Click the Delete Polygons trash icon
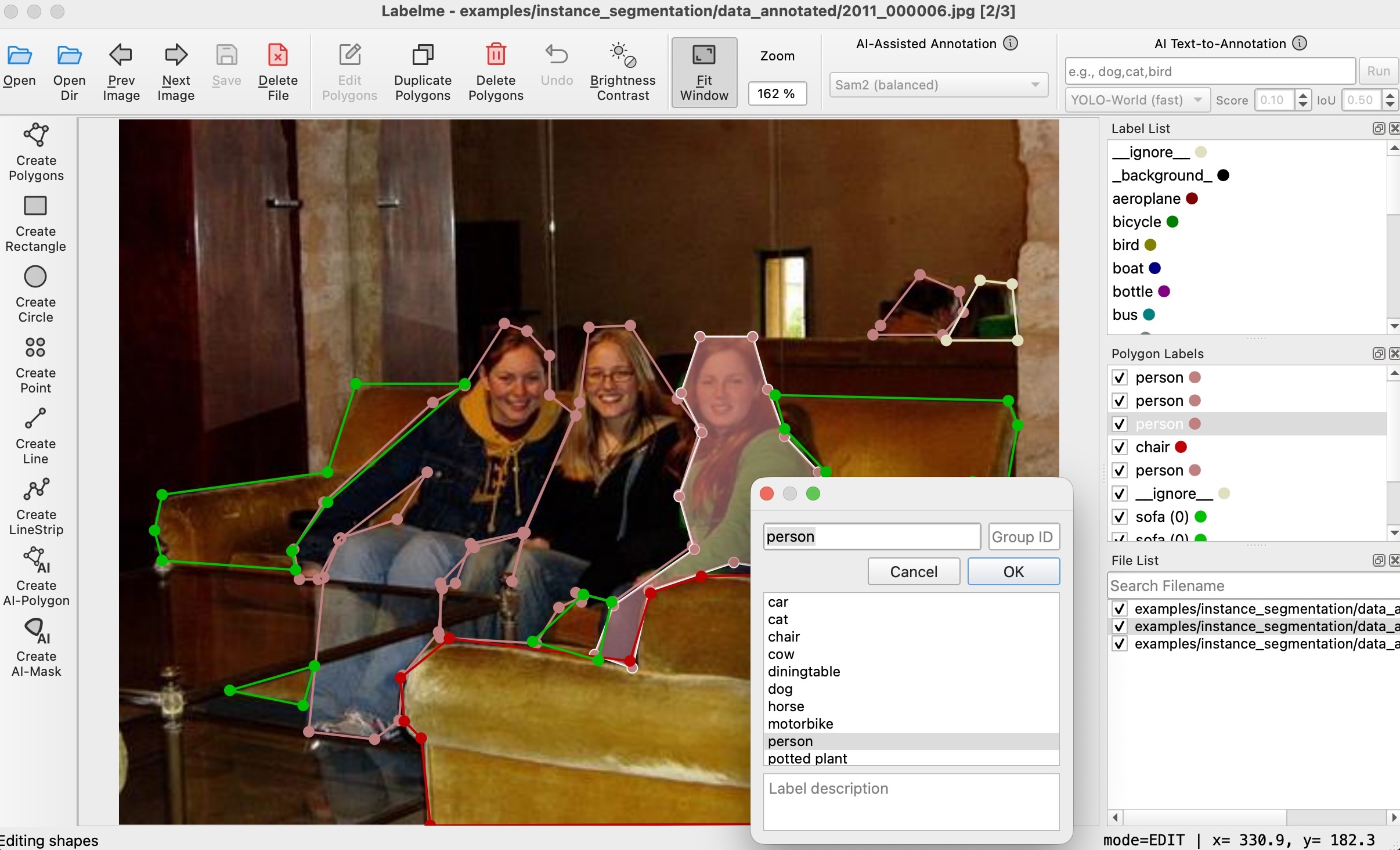1400x850 pixels. coord(496,55)
